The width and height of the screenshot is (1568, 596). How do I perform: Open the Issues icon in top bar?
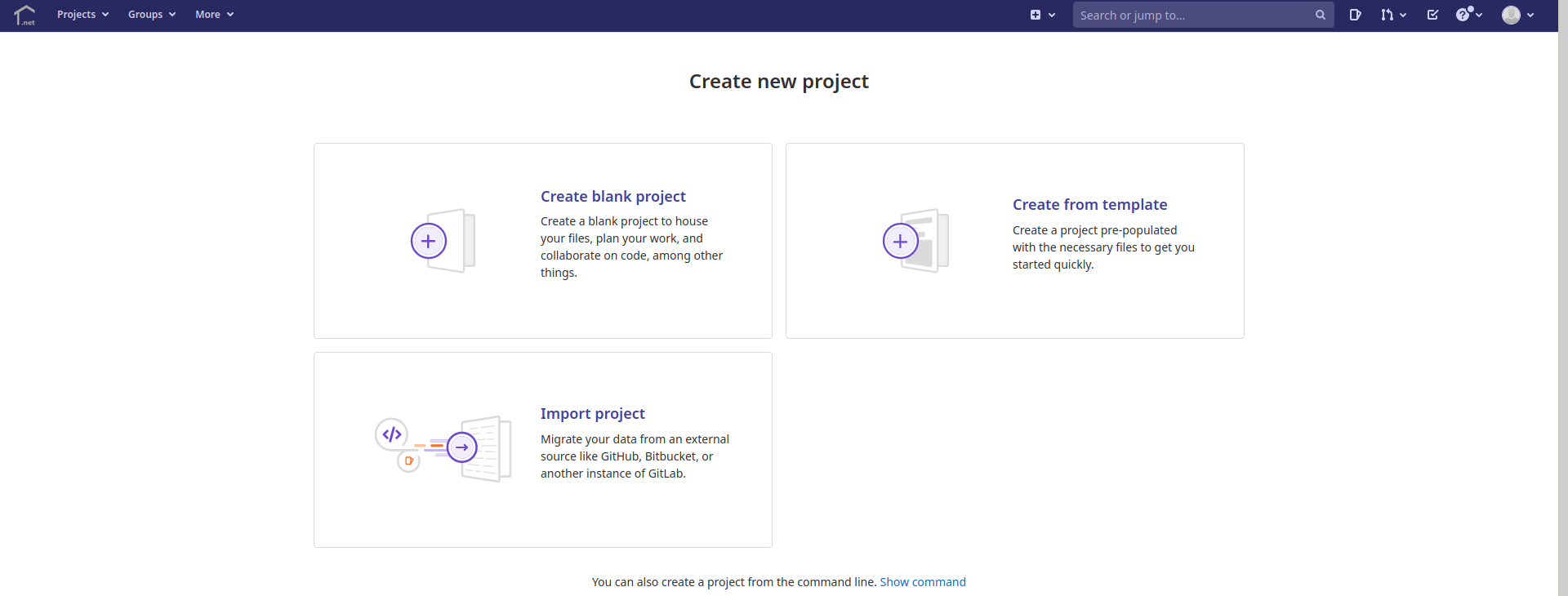coord(1355,15)
